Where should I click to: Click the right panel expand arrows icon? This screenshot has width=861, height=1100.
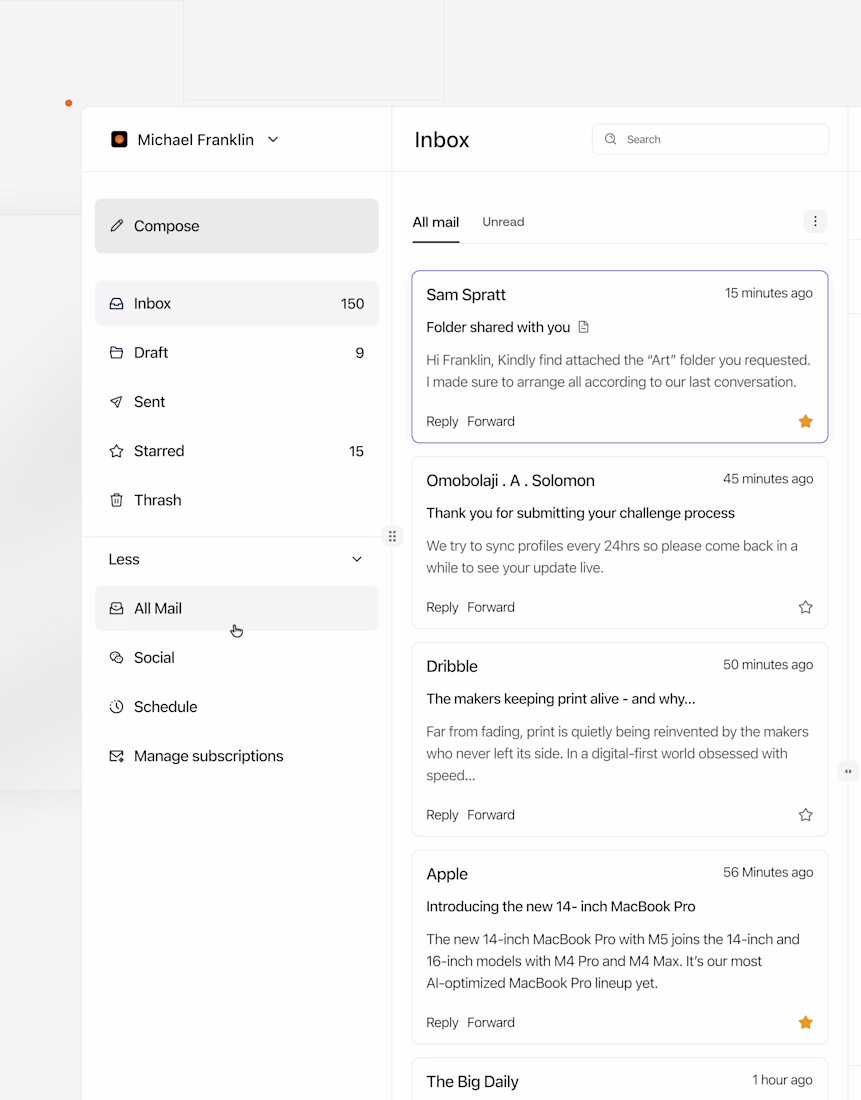(848, 771)
